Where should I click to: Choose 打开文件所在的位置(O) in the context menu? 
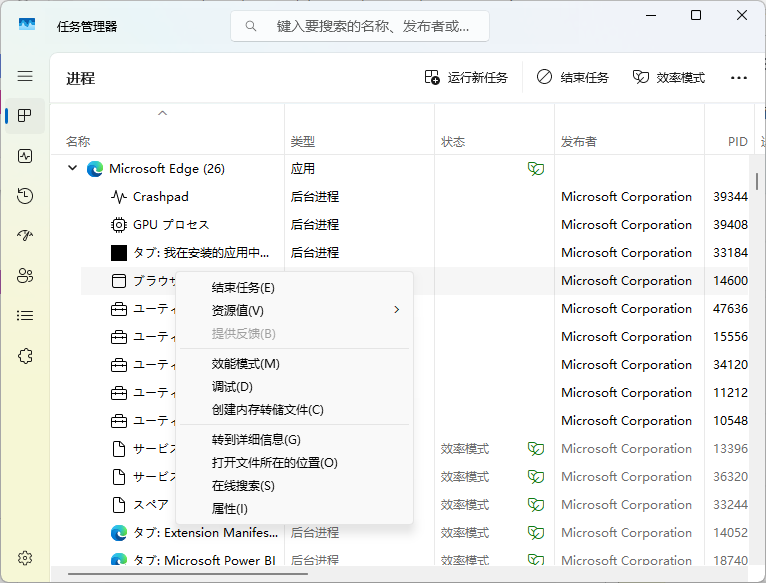pyautogui.click(x=295, y=463)
